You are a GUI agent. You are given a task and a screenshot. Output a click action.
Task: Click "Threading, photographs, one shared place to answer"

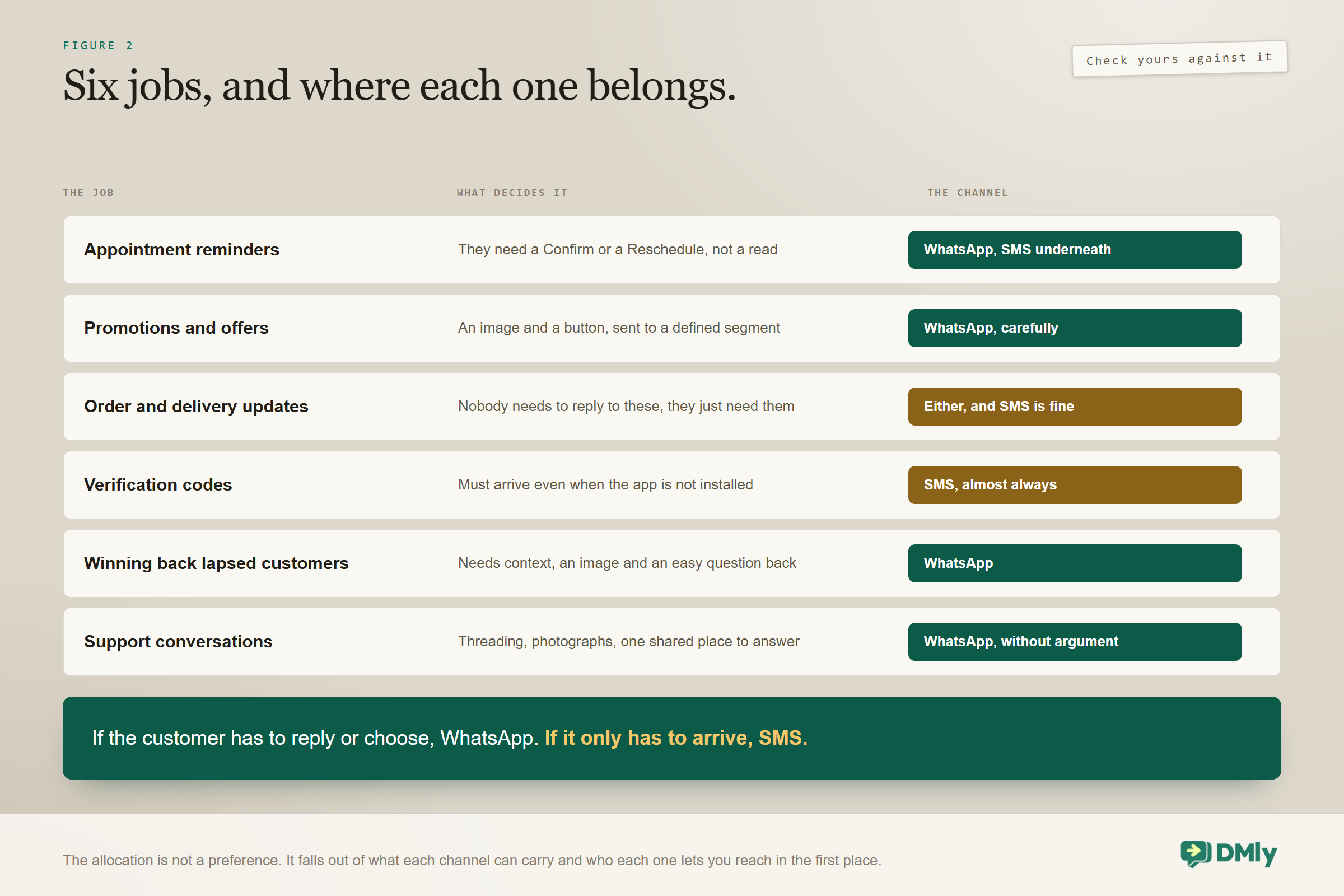(628, 642)
